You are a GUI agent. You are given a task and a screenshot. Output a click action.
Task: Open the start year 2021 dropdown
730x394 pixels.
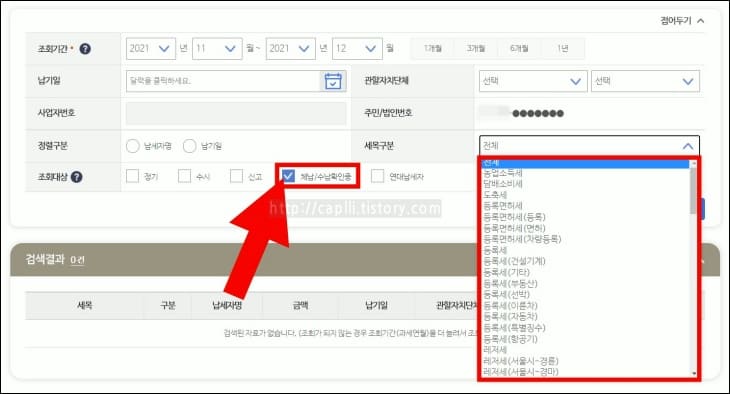[150, 48]
